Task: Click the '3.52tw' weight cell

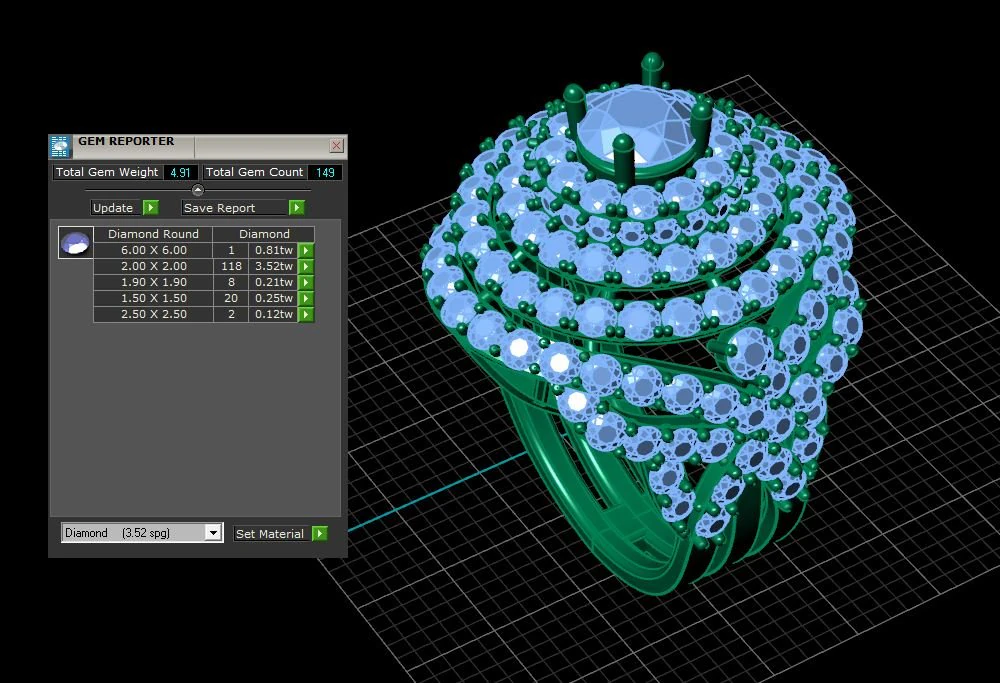Action: (274, 267)
